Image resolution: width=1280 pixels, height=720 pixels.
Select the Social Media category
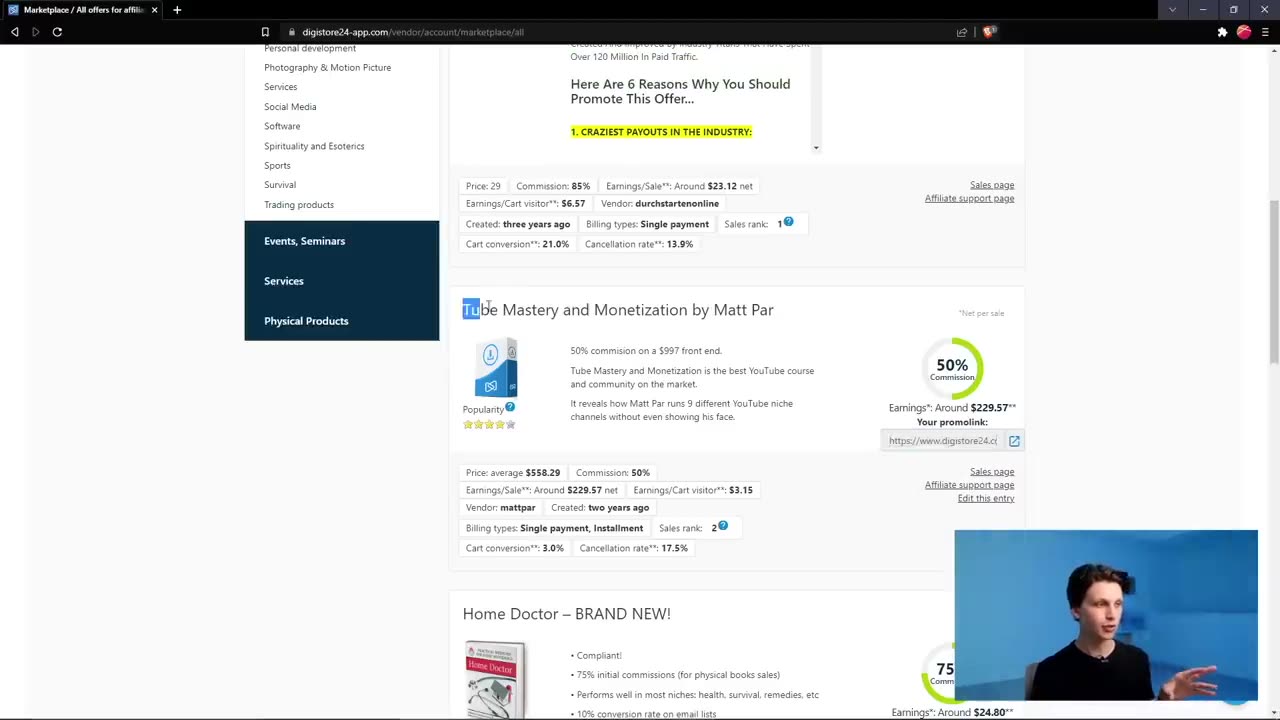(x=290, y=106)
